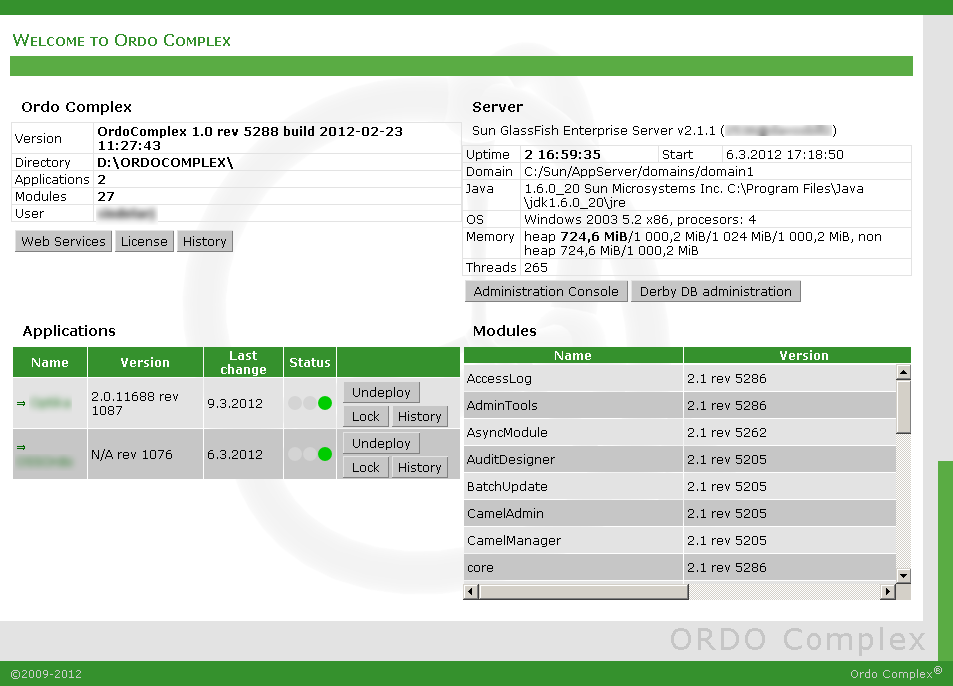Select the CamelAdmin module row

pos(679,513)
